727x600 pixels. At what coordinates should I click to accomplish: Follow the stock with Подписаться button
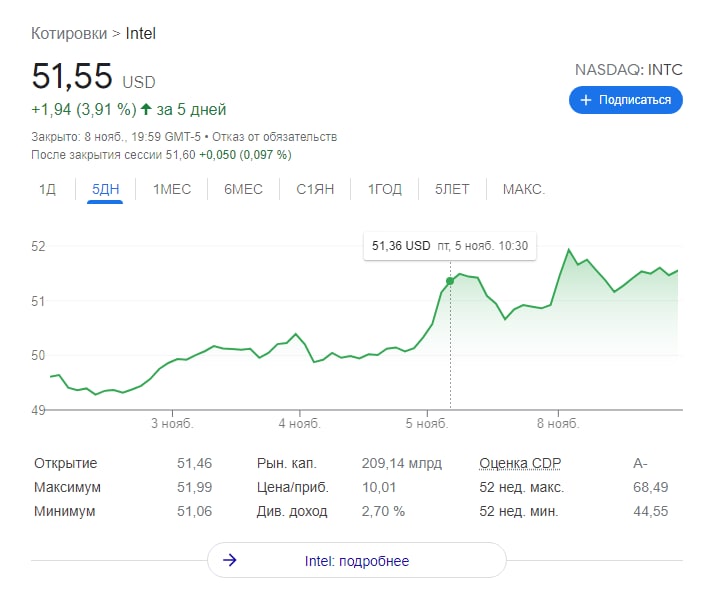coord(626,100)
